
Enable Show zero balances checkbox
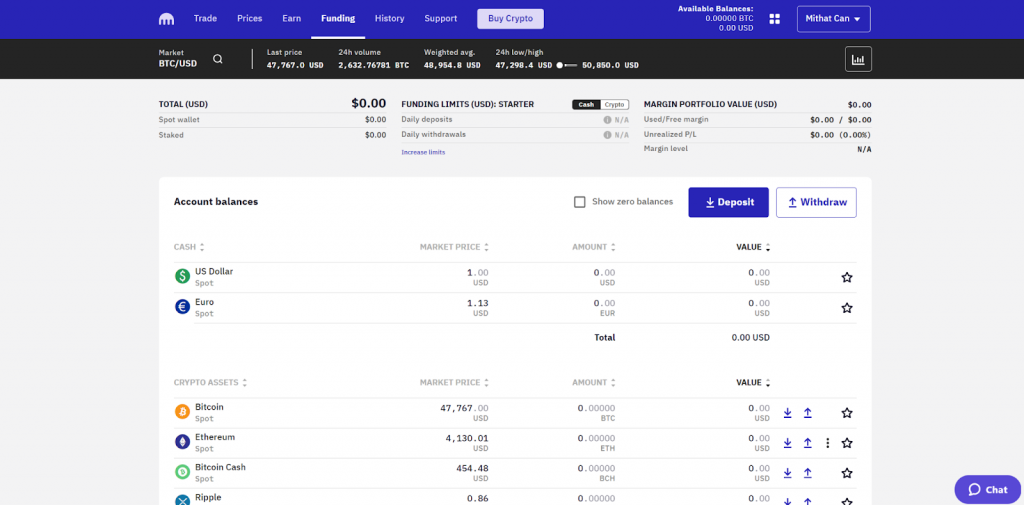[x=579, y=202]
